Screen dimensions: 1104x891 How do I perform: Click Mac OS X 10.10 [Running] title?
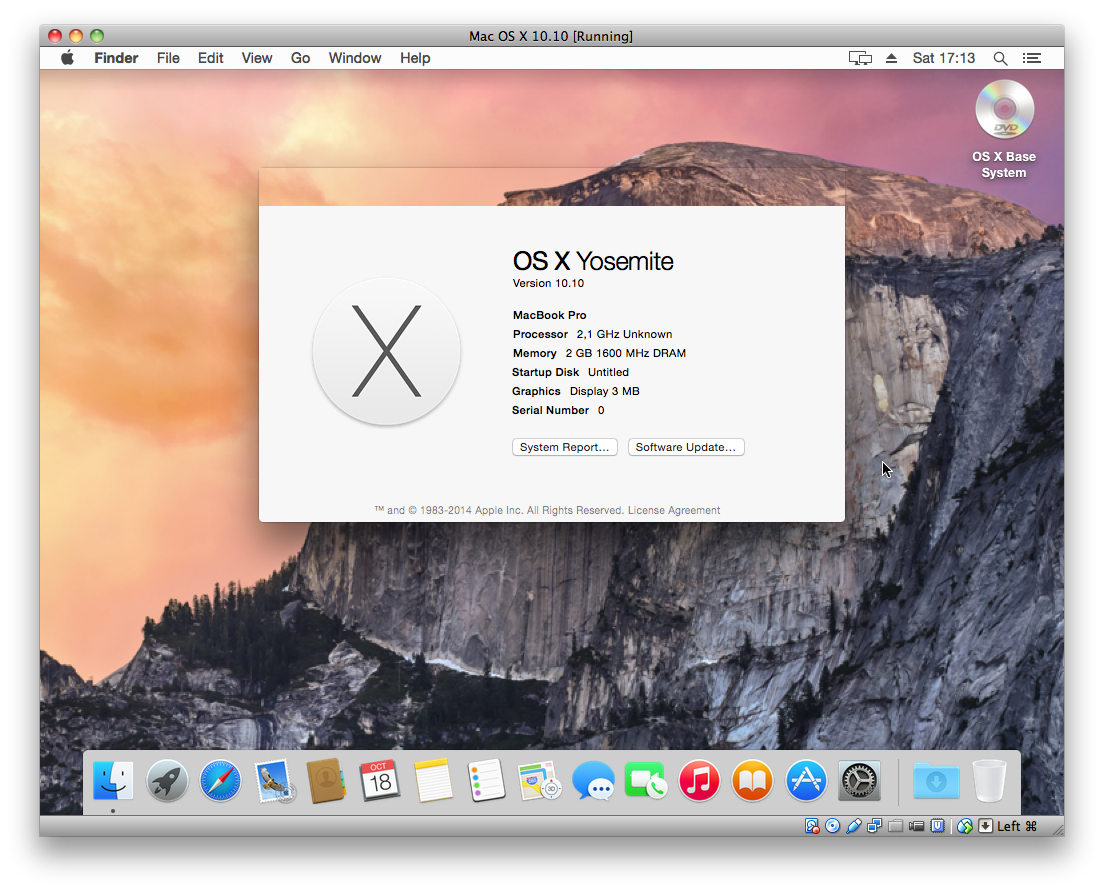tap(551, 36)
